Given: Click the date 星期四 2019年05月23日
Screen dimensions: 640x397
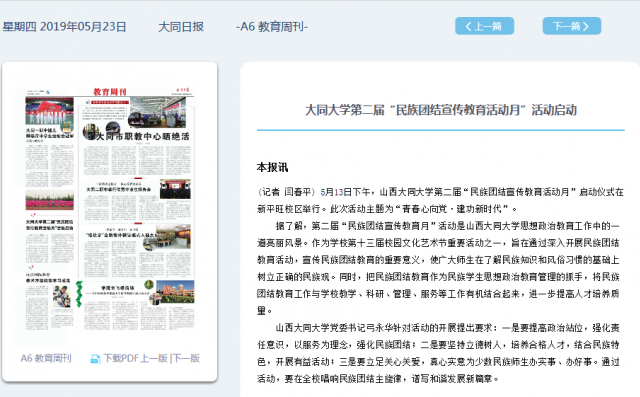Looking at the screenshot, I should (64, 27).
